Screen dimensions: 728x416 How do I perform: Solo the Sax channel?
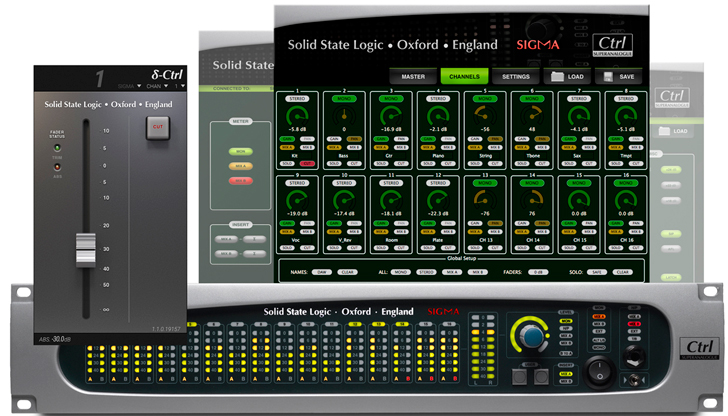569,163
